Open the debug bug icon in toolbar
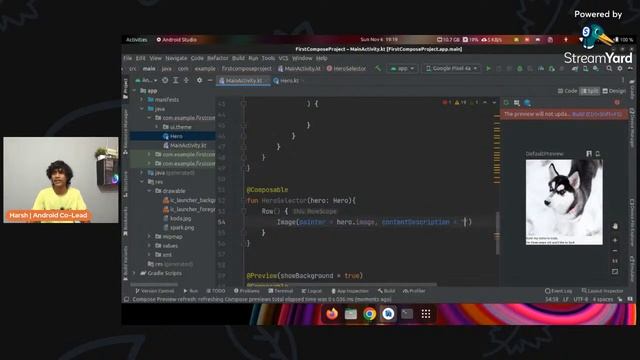The image size is (640, 360). point(520,69)
